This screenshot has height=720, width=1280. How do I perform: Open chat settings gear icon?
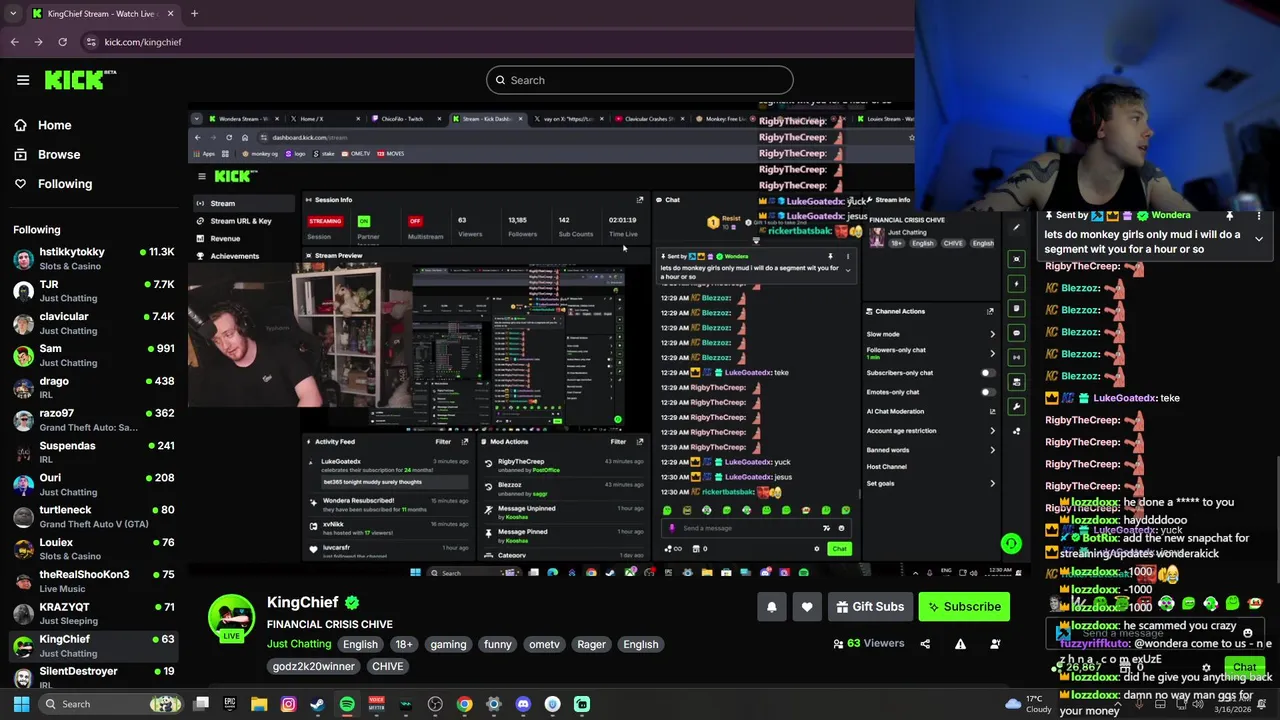1206,667
